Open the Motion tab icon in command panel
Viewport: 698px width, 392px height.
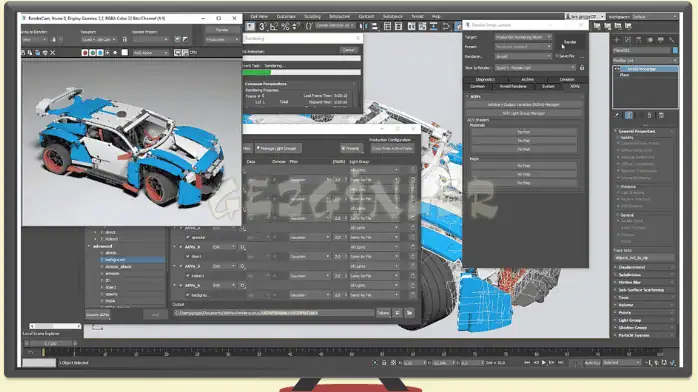pos(650,40)
